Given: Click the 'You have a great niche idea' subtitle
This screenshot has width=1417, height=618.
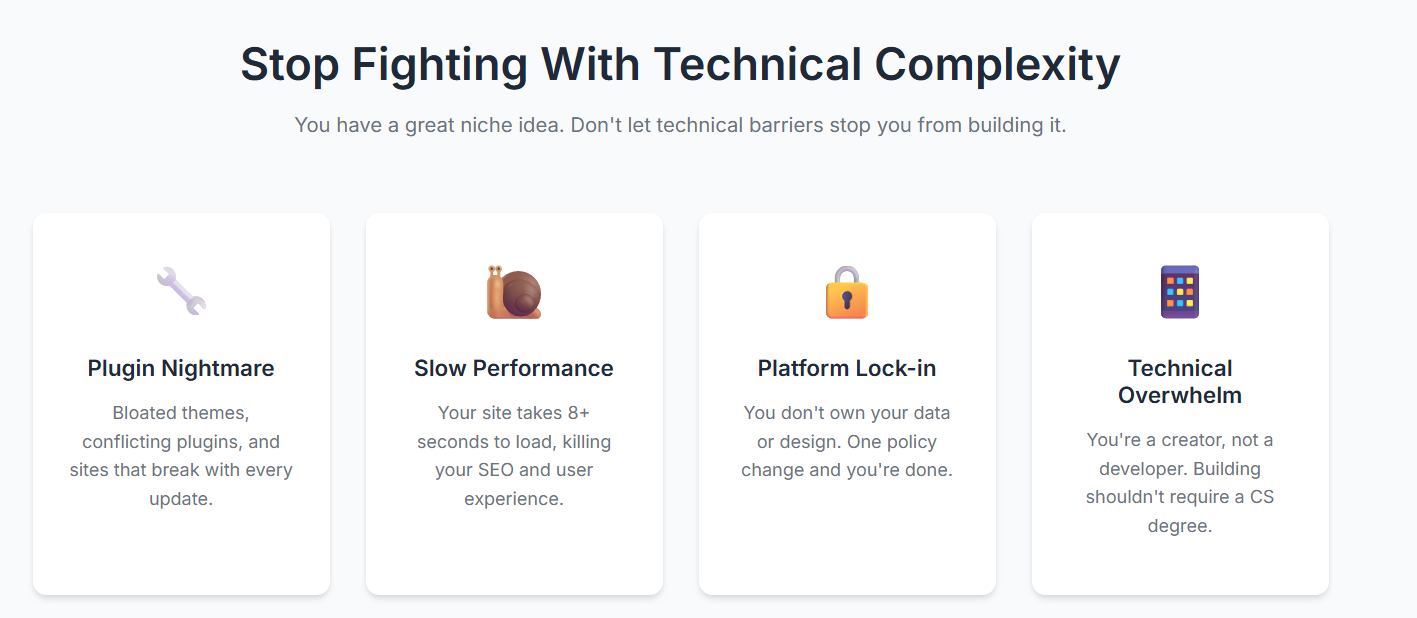Looking at the screenshot, I should click(680, 126).
